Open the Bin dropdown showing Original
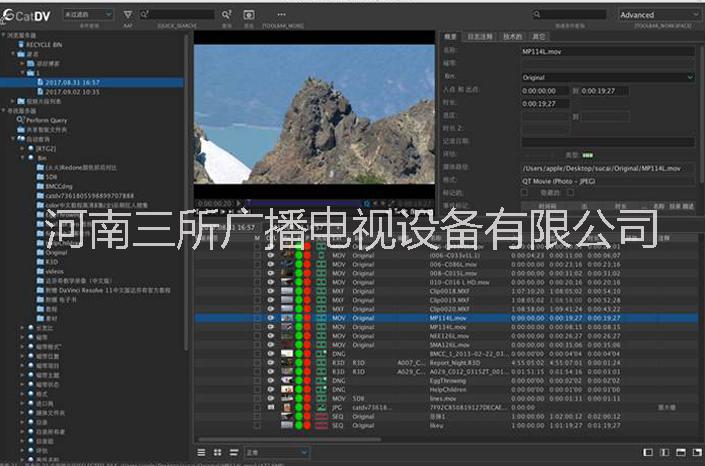This screenshot has height=466, width=705. click(607, 77)
